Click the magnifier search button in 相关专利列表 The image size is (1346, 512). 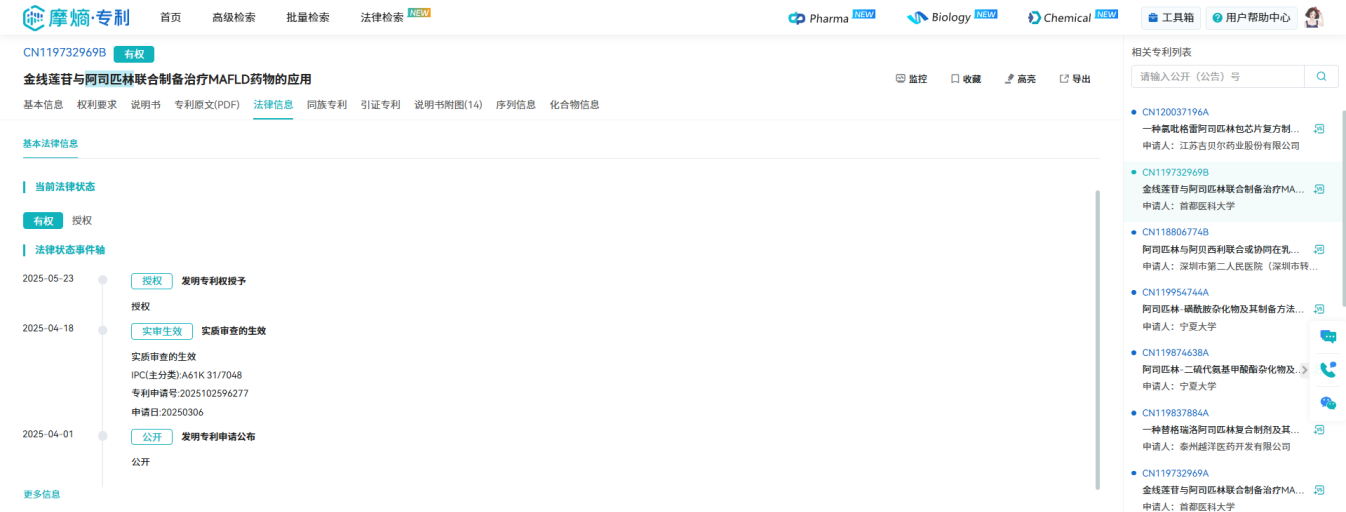coord(1321,76)
